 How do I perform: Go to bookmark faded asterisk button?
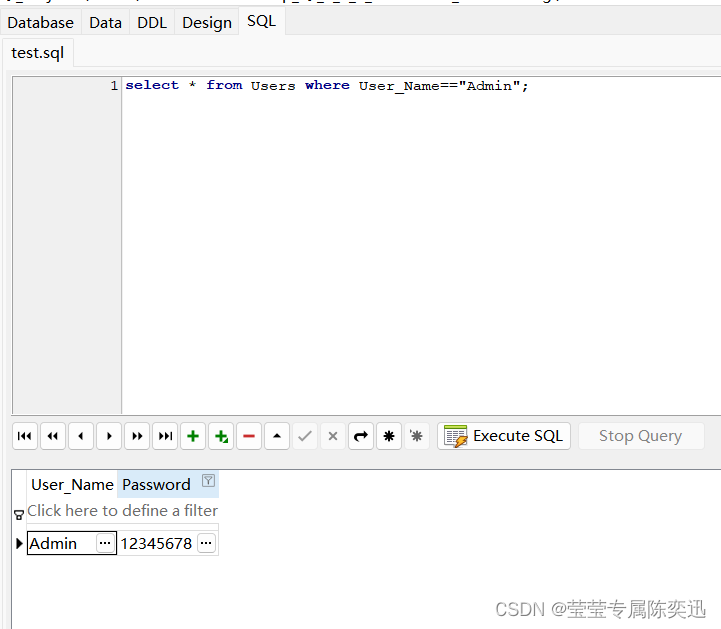point(417,436)
